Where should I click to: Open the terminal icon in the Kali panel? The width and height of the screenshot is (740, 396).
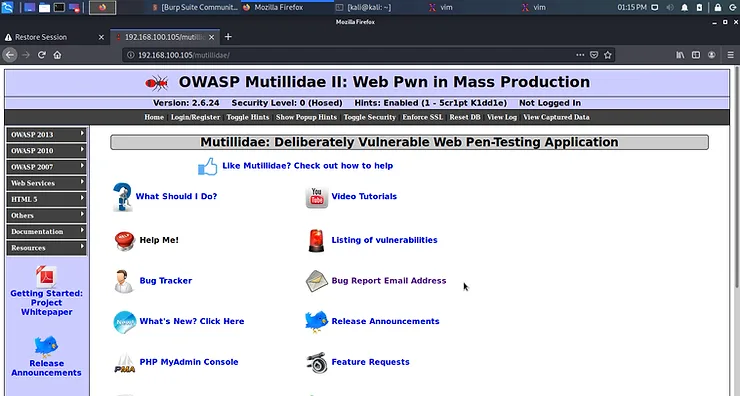coord(59,7)
